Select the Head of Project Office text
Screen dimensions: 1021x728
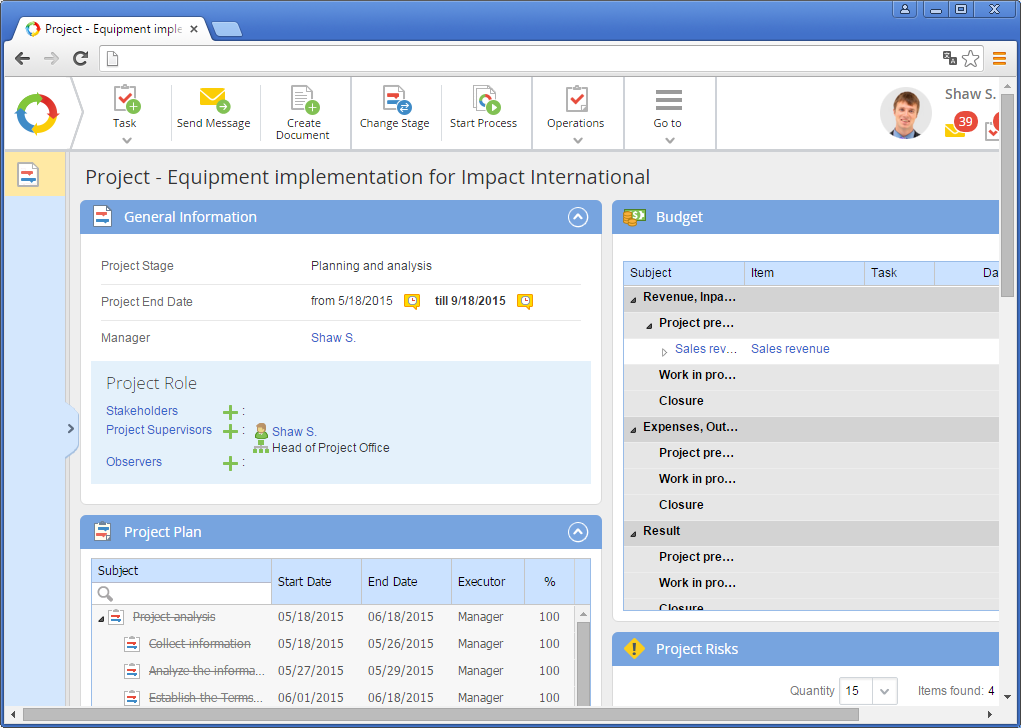(331, 448)
